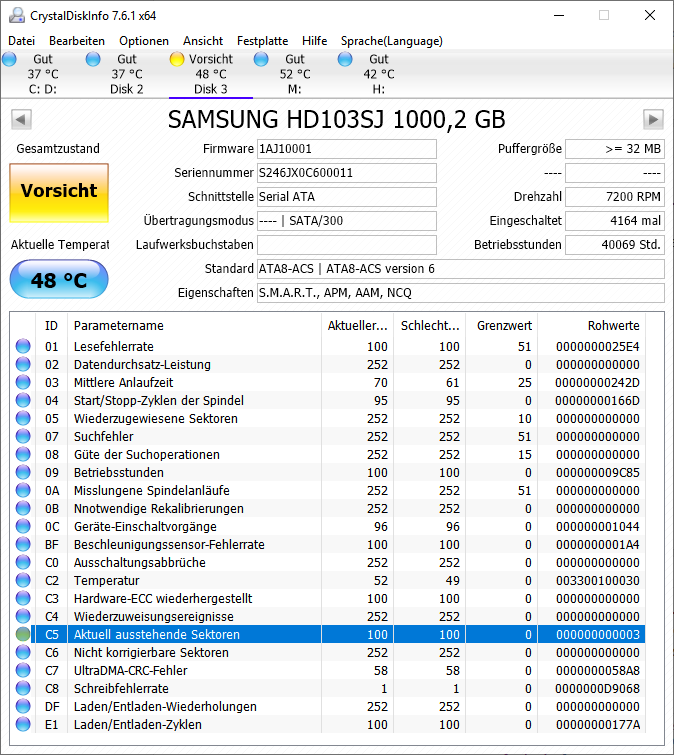Sort by the Grenzwert column header
The image size is (674, 755).
click(502, 325)
